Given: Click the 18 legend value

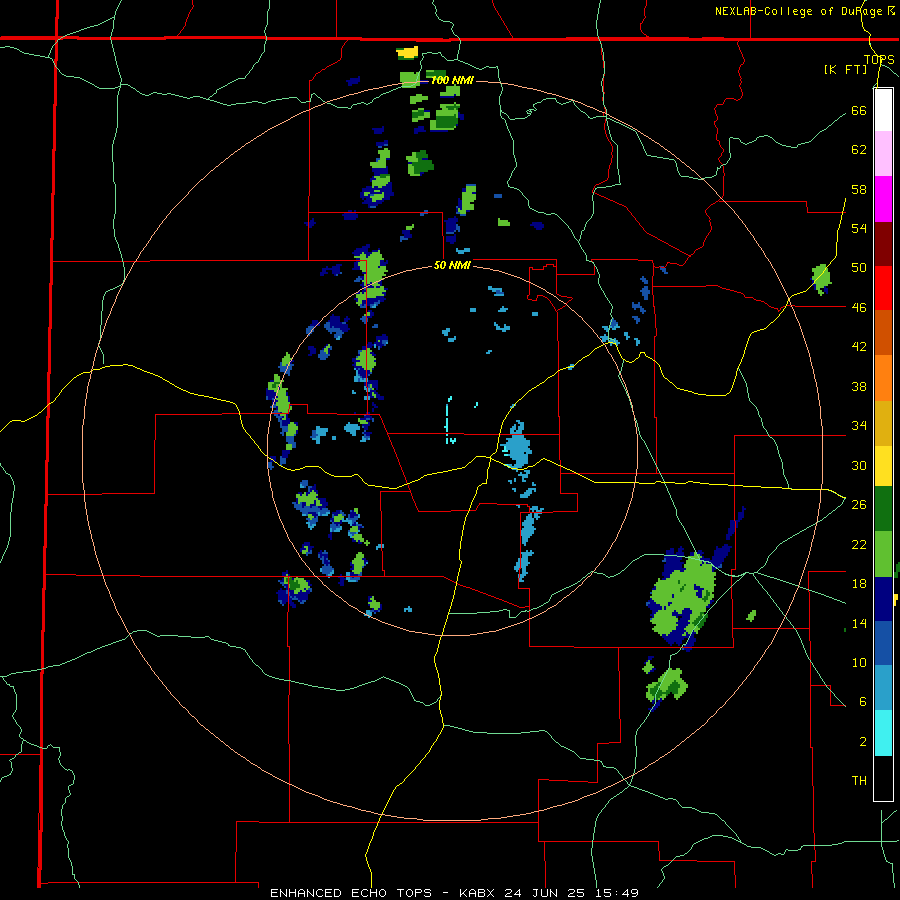Looking at the screenshot, I should [859, 584].
